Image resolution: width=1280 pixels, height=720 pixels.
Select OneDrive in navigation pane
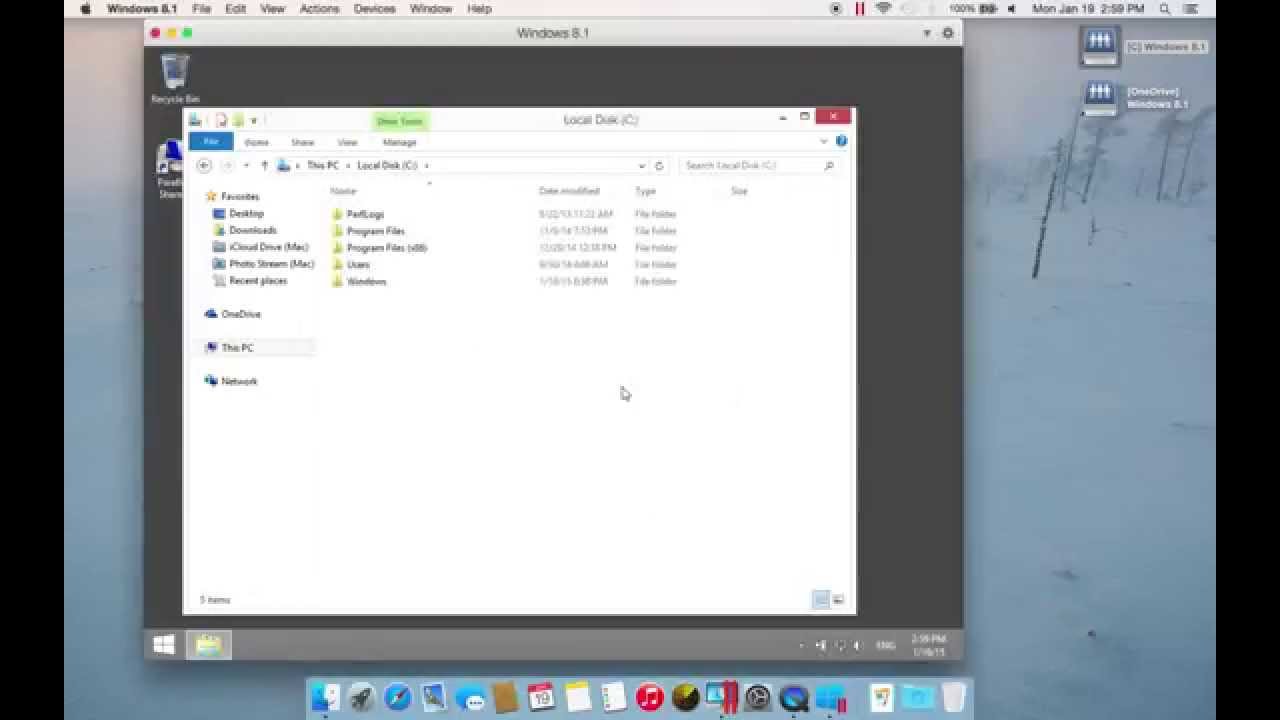point(232,314)
